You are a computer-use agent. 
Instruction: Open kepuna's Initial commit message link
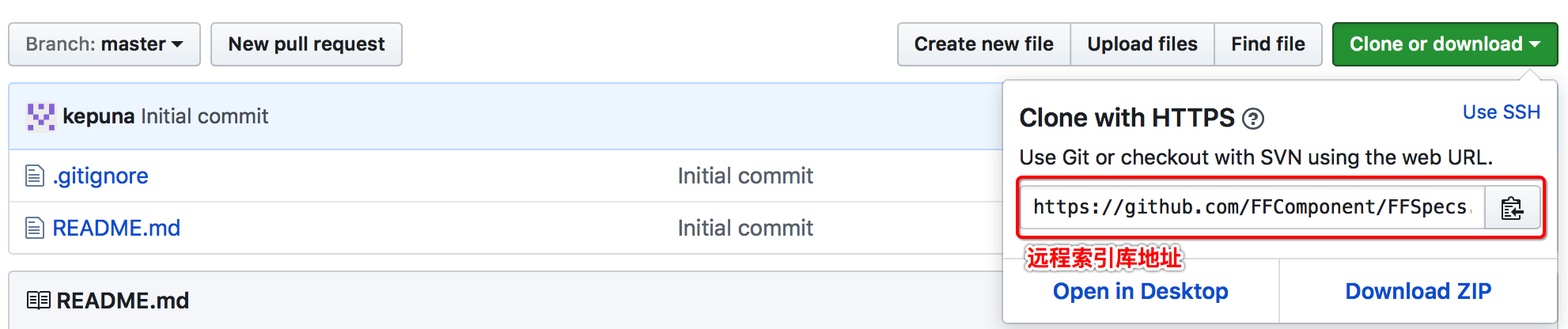205,116
